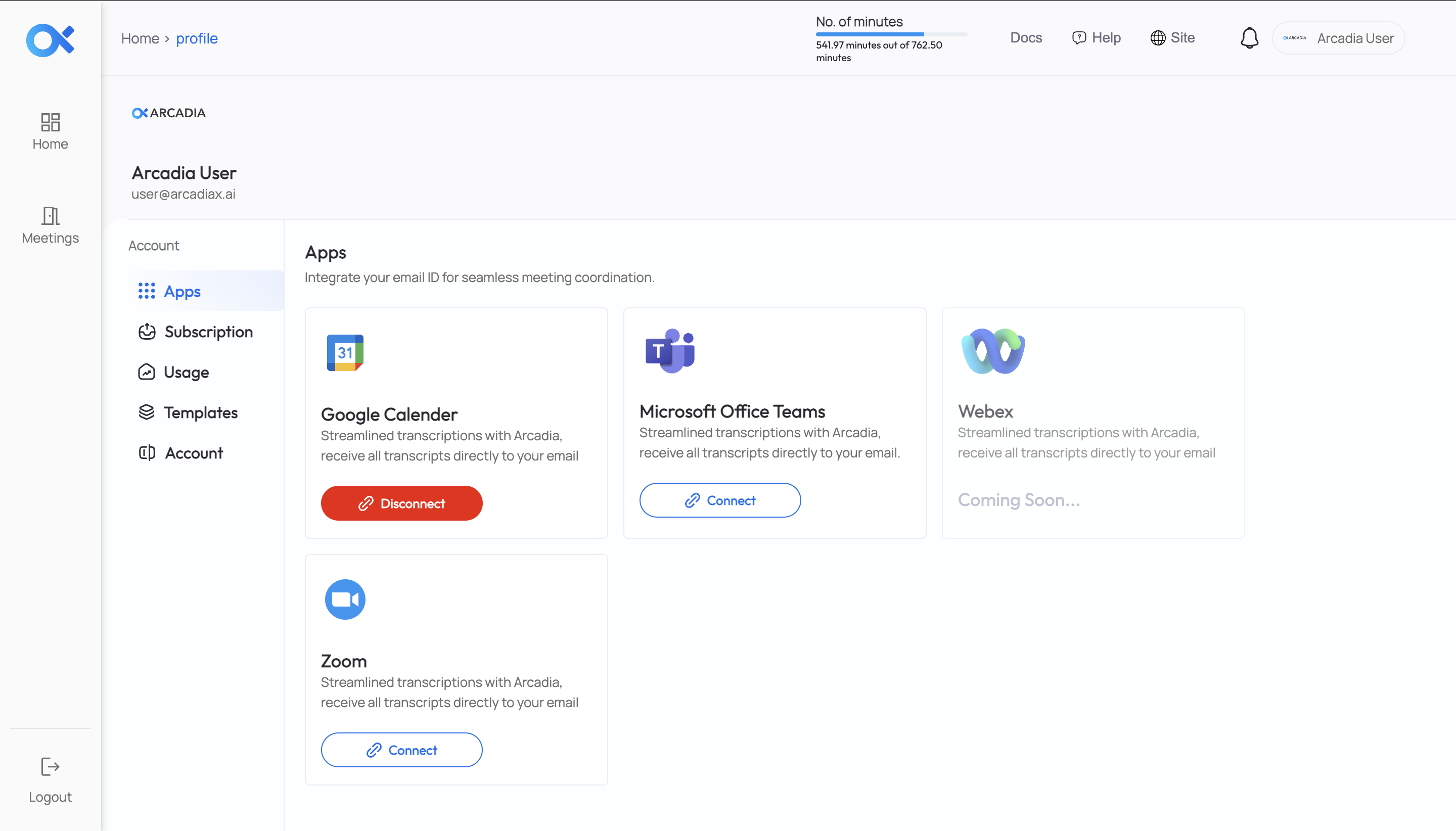Click the Webex card title
1456x831 pixels.
(986, 411)
